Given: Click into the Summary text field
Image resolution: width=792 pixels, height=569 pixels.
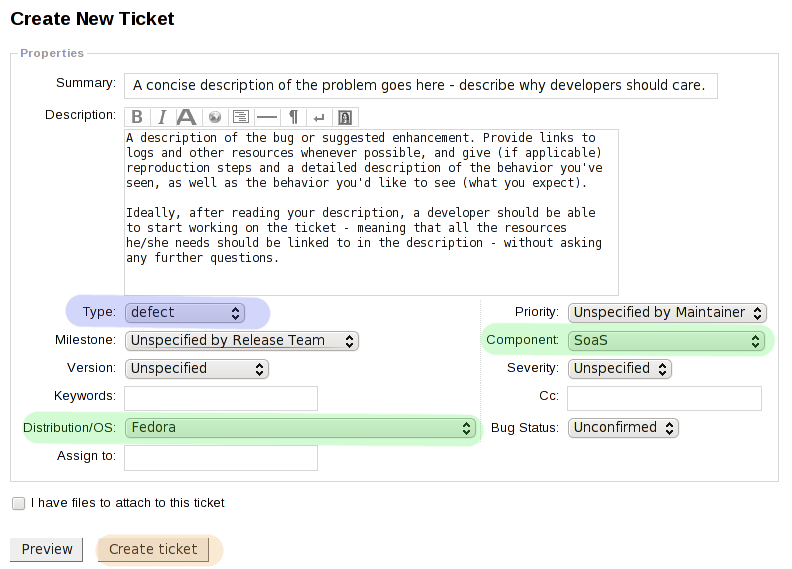Looking at the screenshot, I should click(x=420, y=86).
